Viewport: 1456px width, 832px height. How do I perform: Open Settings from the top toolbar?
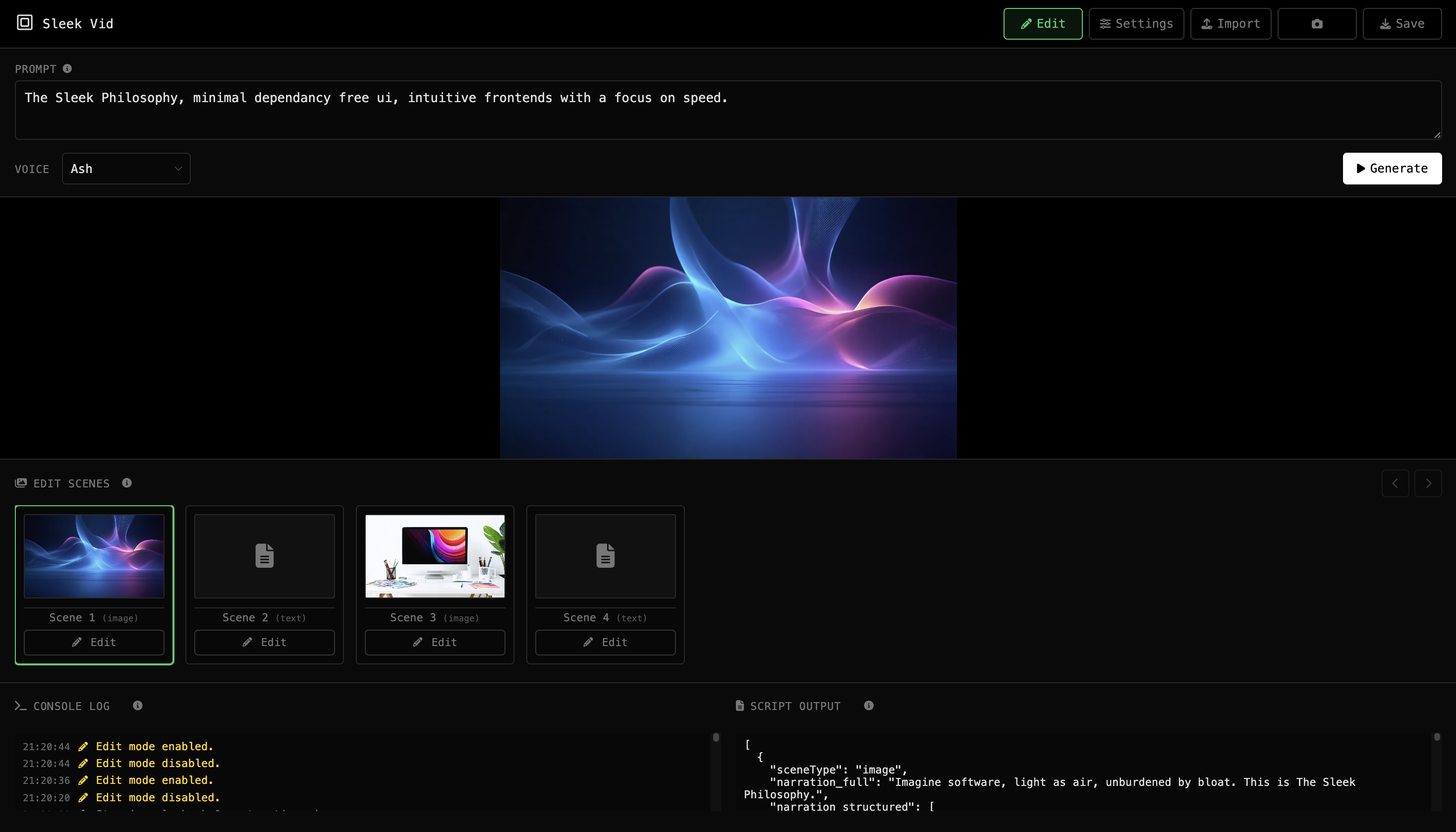coord(1135,23)
